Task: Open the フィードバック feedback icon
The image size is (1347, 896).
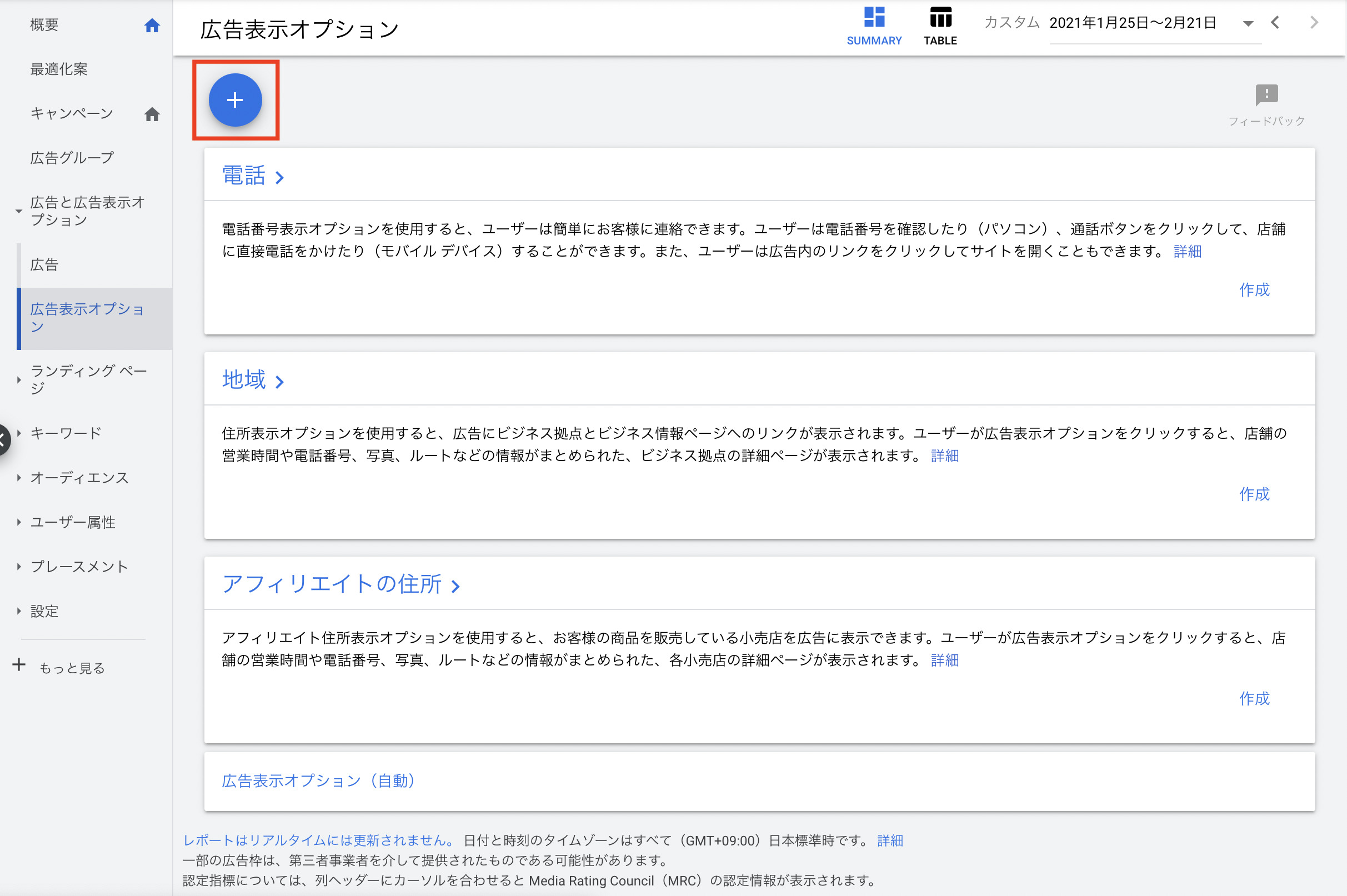Action: pyautogui.click(x=1266, y=95)
